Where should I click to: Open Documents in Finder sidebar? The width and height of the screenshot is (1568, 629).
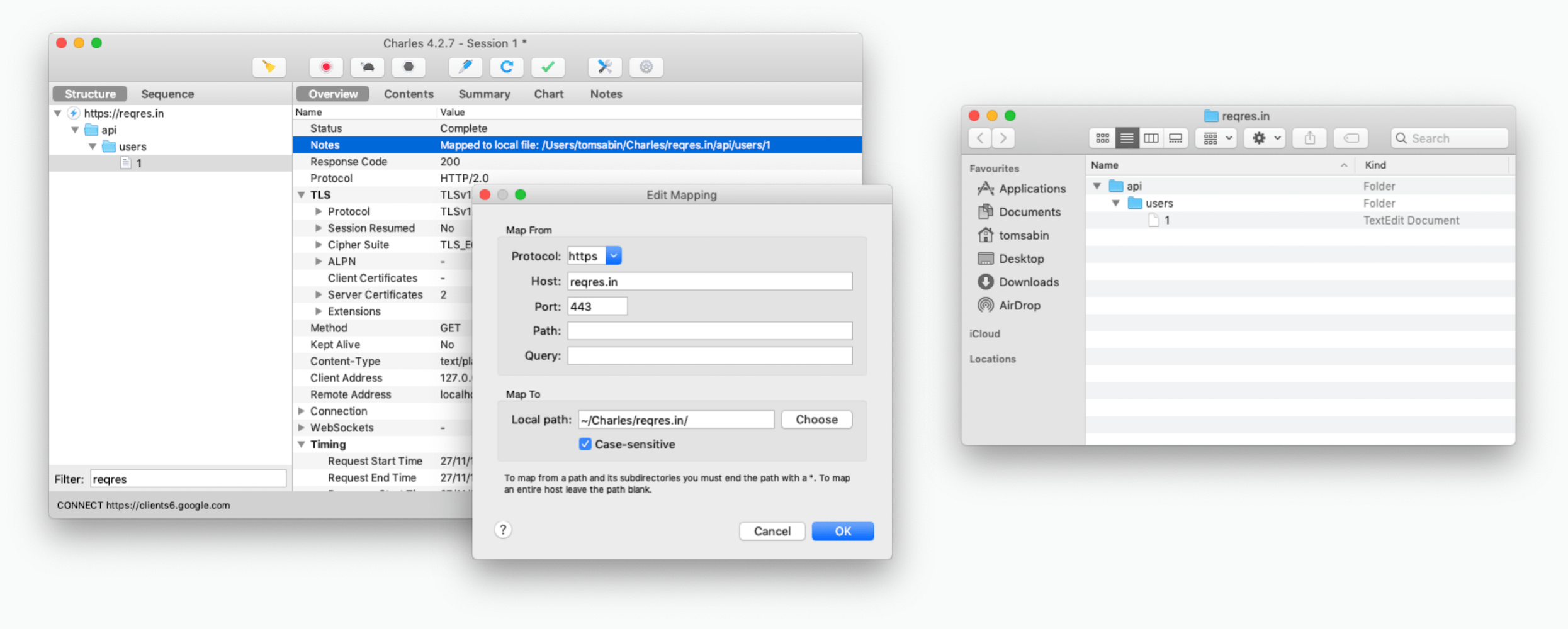coord(1019,212)
